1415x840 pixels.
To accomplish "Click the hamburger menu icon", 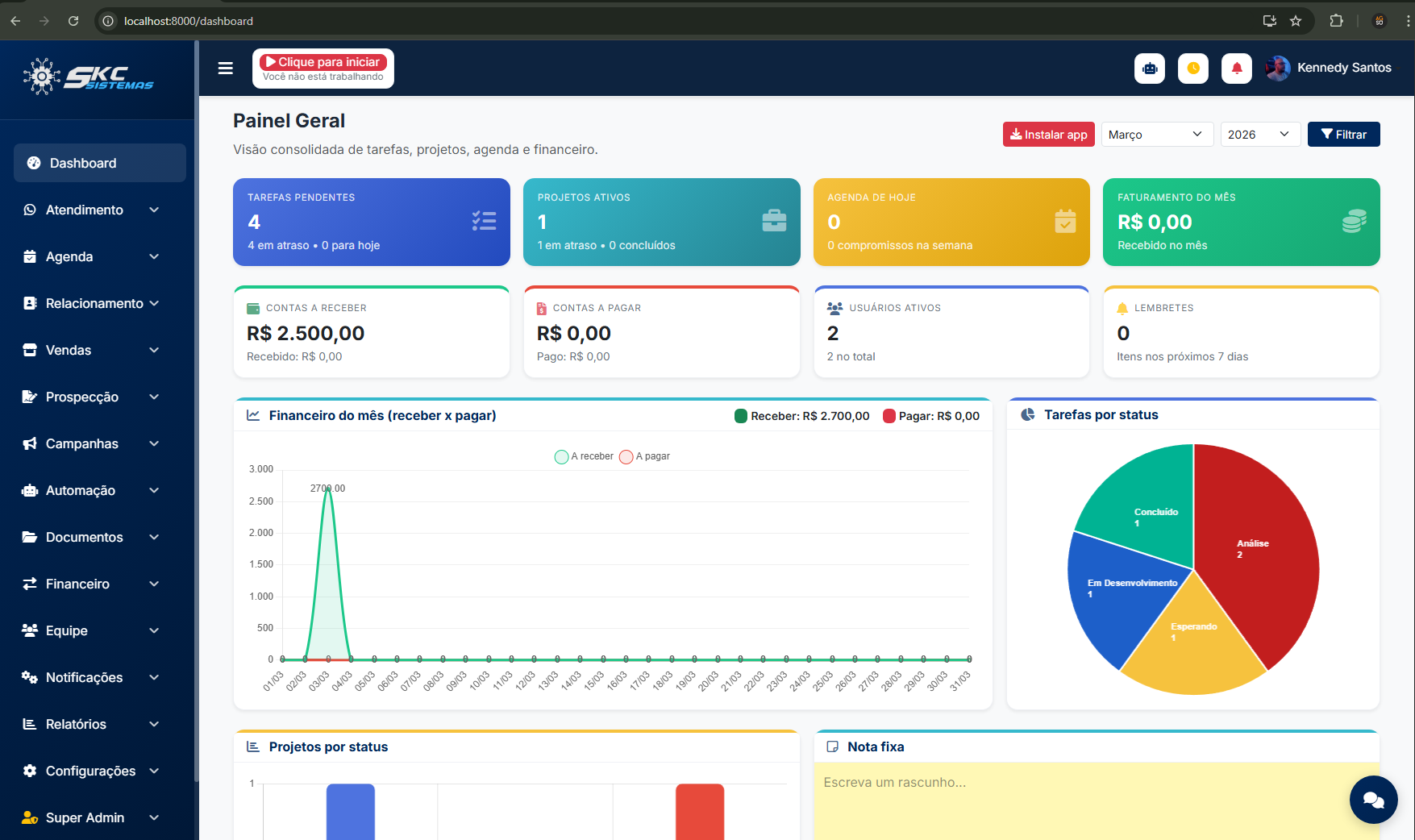I will pos(226,69).
